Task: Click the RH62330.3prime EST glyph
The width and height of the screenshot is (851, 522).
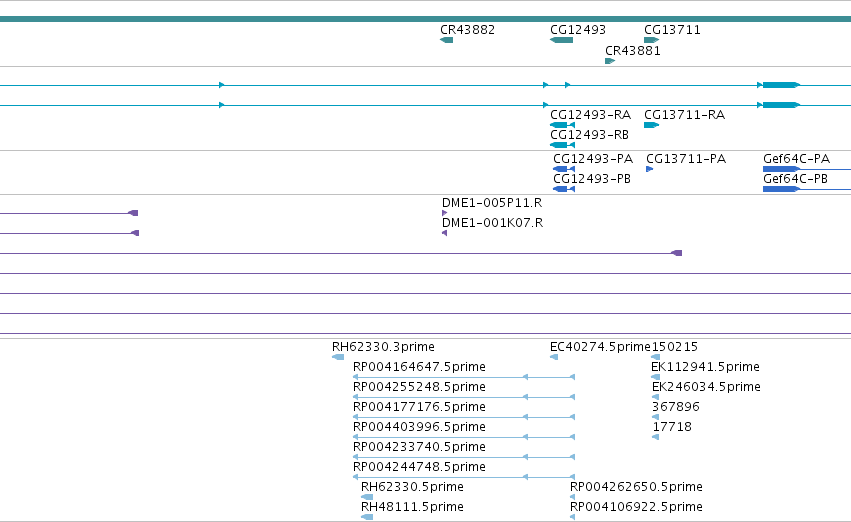Action: point(338,357)
